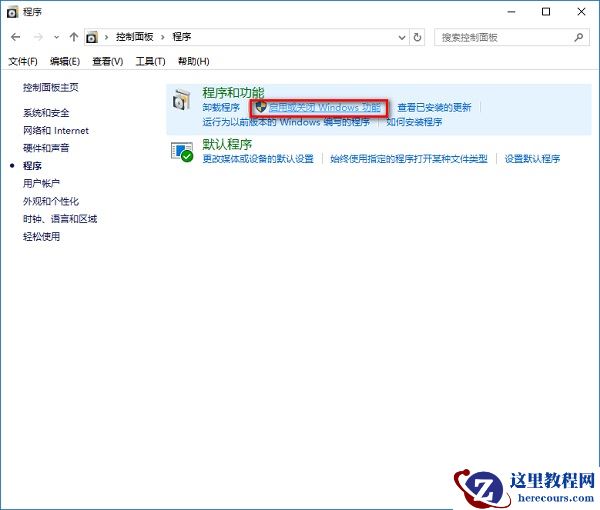
Task: Open 轻松使用 category
Action: click(x=41, y=236)
